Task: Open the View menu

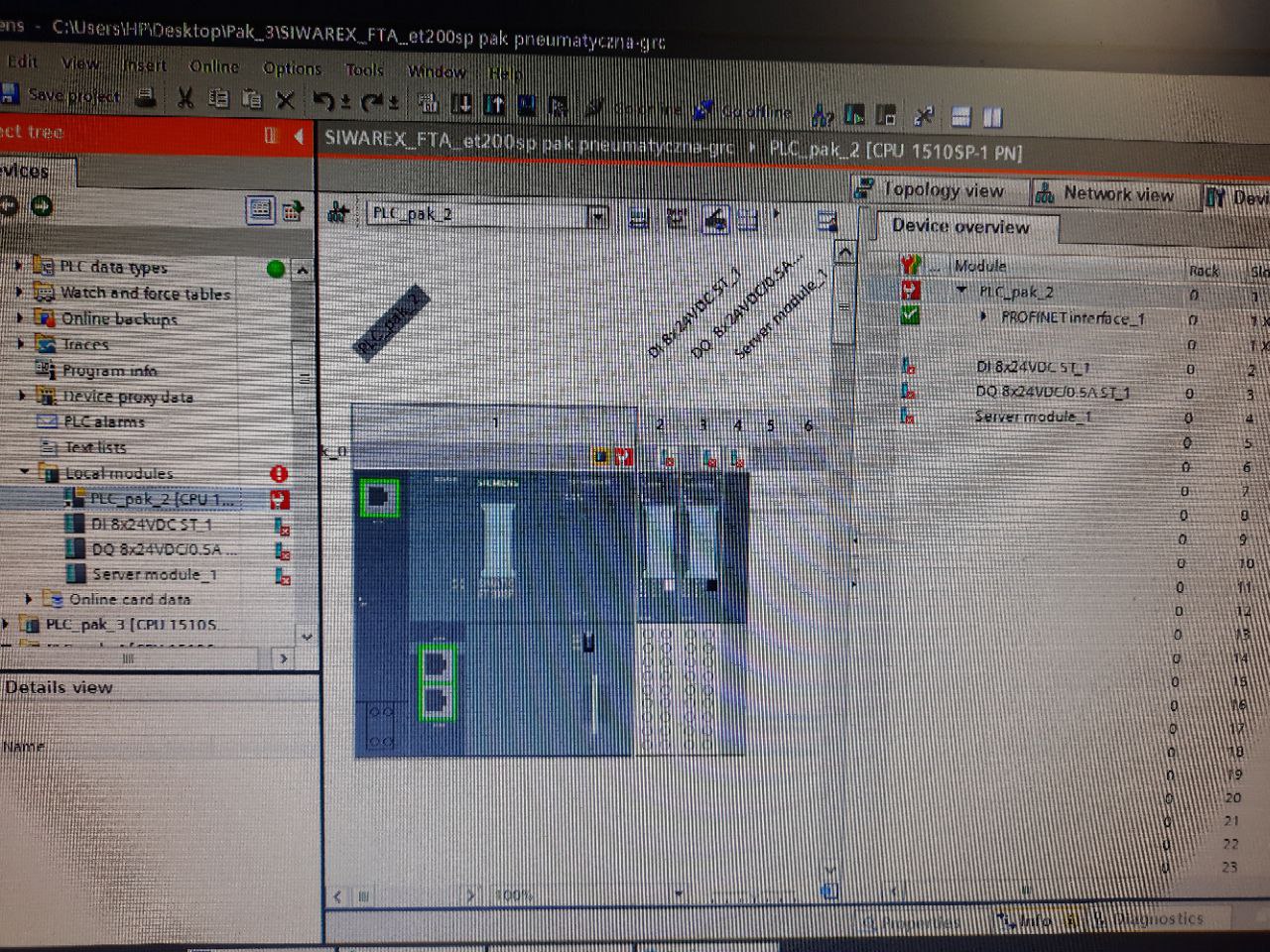Action: click(80, 63)
